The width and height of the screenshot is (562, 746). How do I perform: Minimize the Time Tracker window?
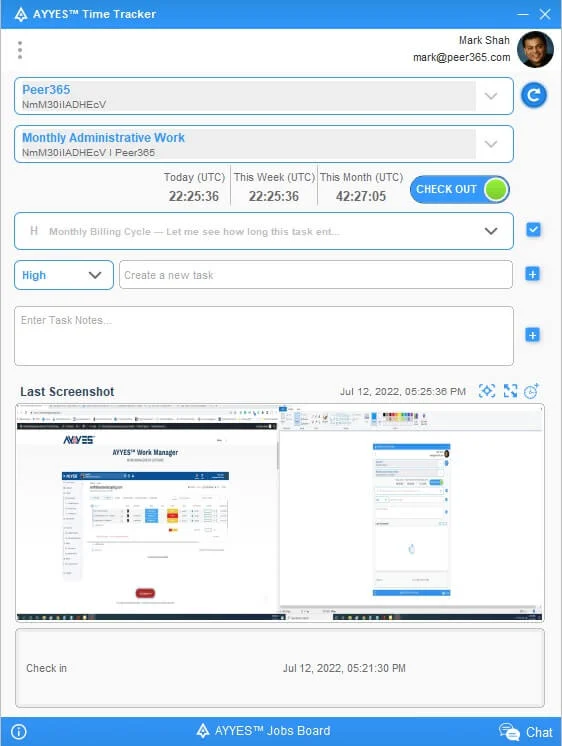coord(523,14)
